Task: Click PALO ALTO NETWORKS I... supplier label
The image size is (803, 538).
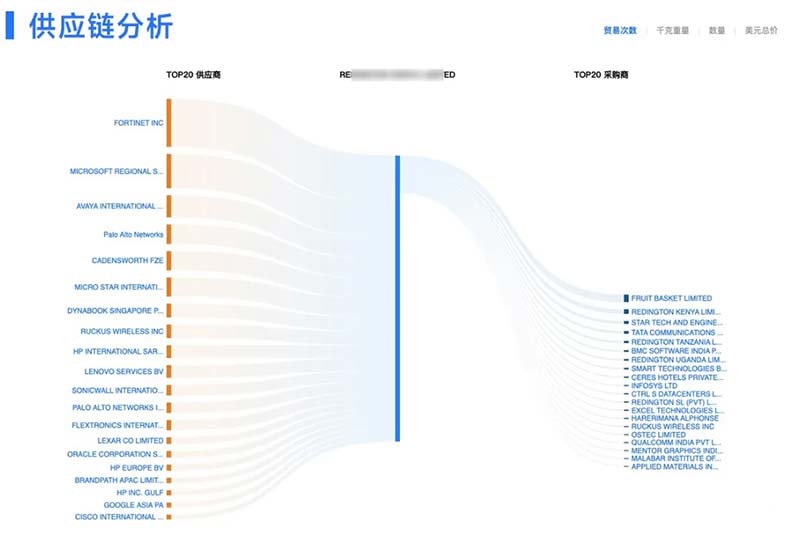Action: click(118, 408)
